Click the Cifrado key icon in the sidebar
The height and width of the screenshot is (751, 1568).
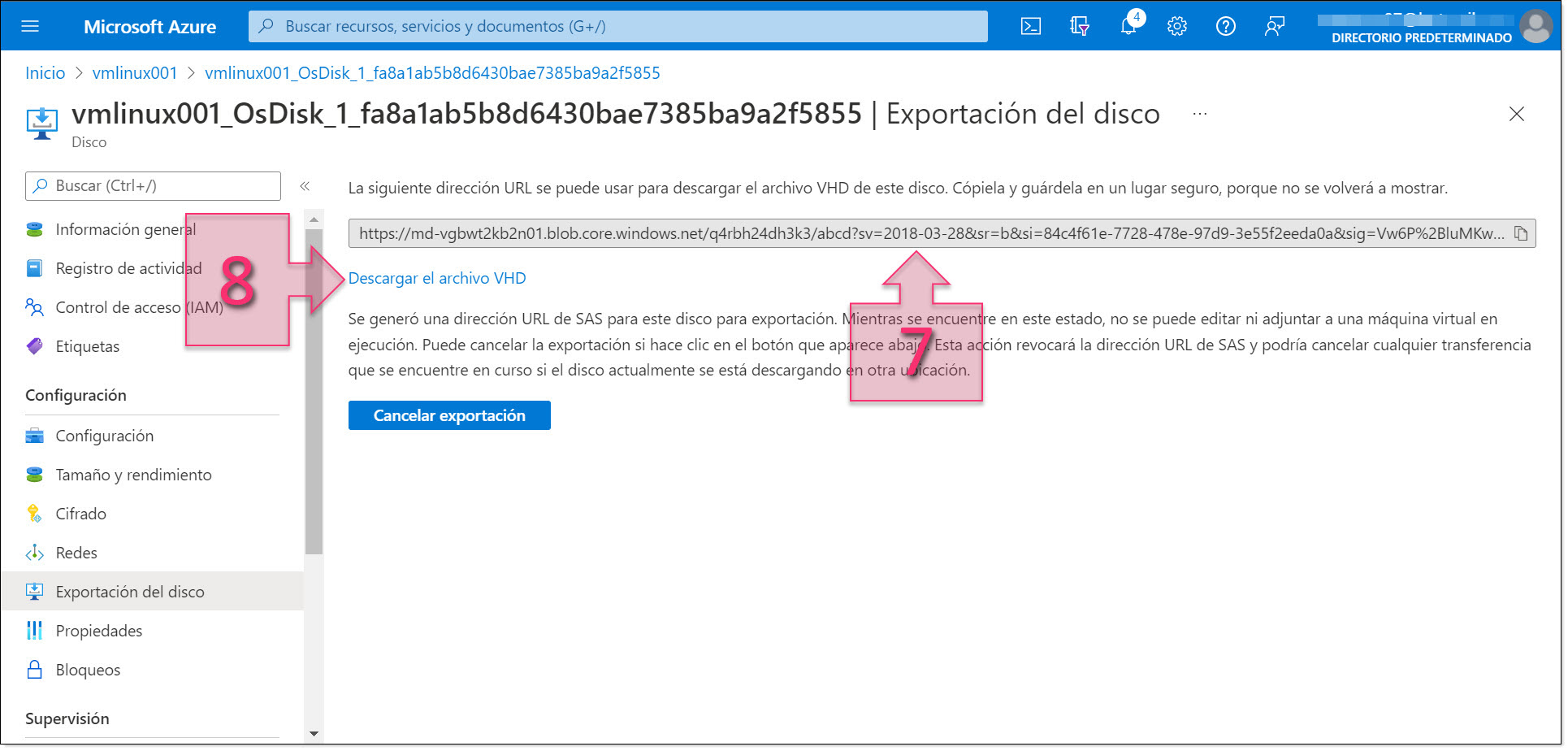34,513
